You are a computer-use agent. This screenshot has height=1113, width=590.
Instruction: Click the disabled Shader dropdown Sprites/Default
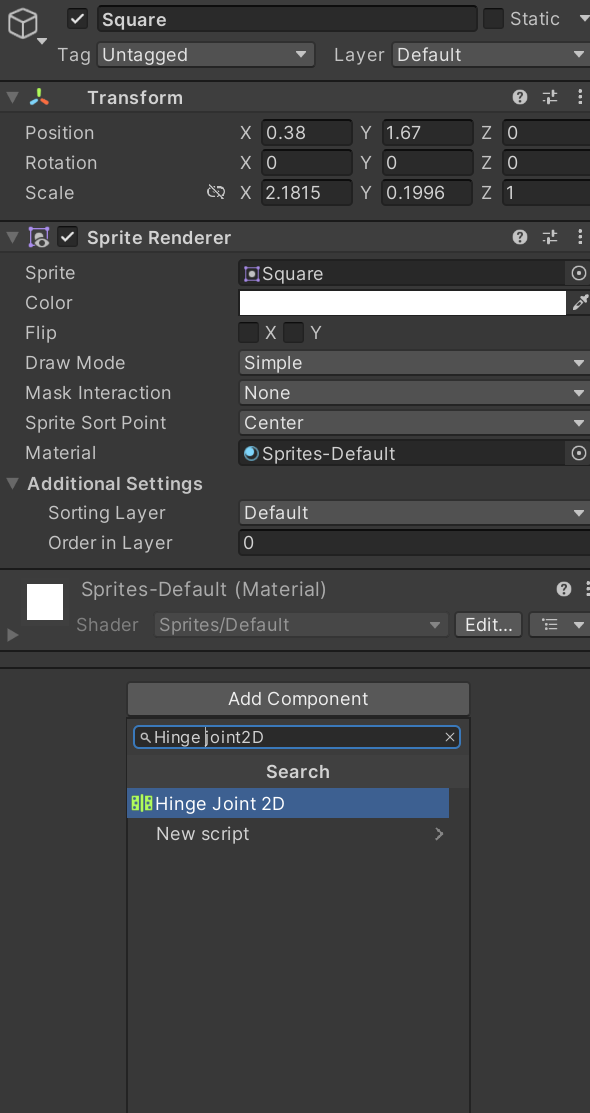click(x=302, y=625)
